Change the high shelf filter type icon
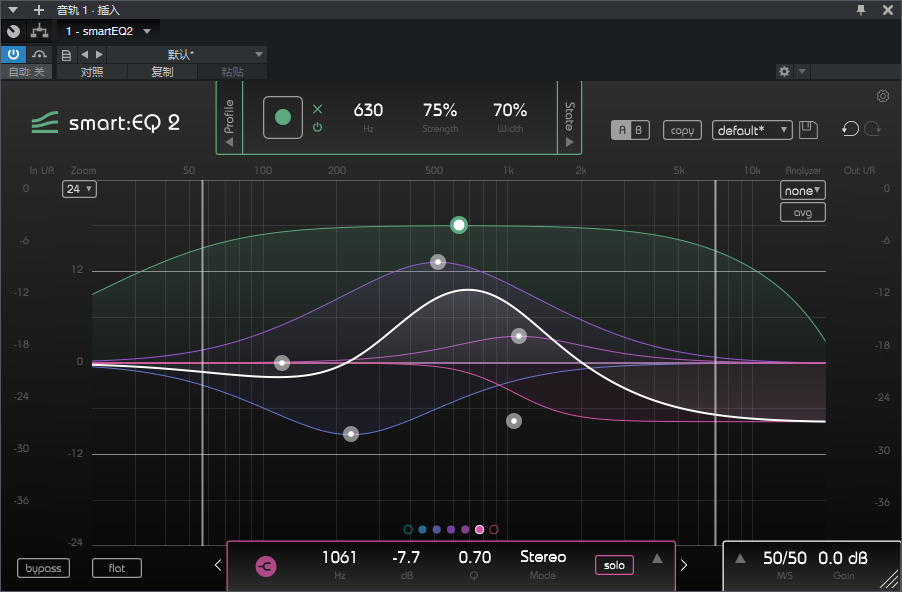Viewport: 902px width, 592px height. [266, 567]
